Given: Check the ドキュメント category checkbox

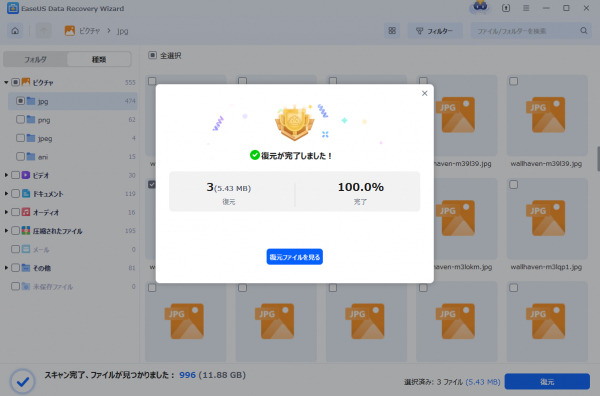Looking at the screenshot, I should [15, 194].
